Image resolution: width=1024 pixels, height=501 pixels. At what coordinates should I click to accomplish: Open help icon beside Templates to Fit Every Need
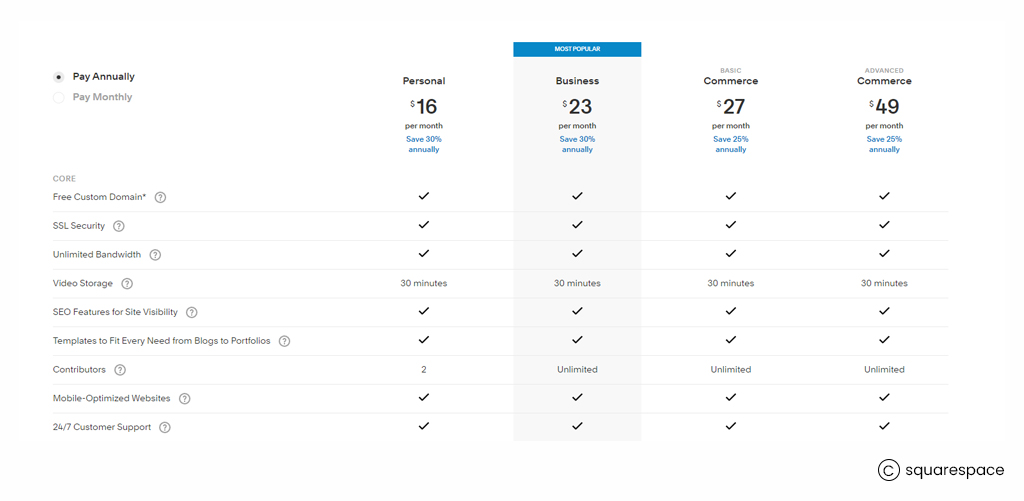284,341
